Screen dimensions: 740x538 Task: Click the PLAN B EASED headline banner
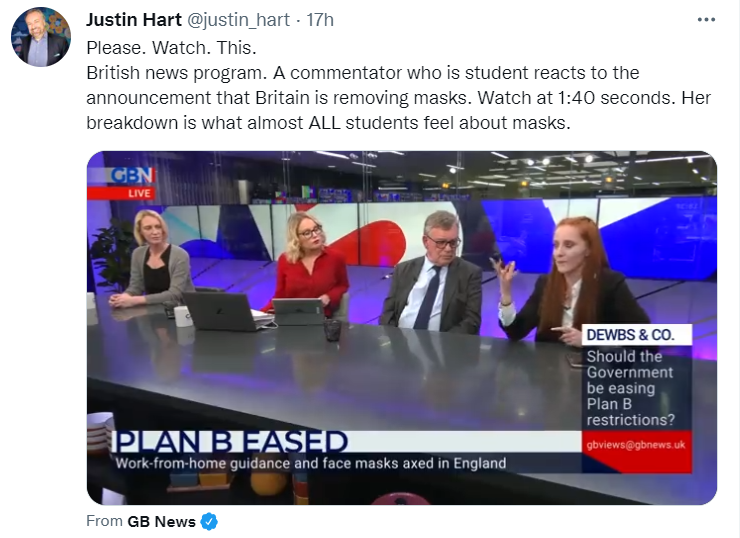231,442
